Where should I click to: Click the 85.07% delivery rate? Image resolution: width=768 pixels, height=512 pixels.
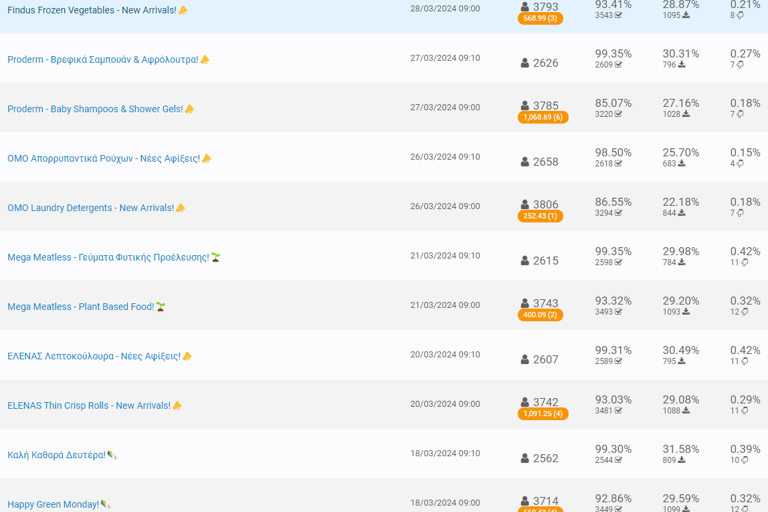click(x=613, y=103)
